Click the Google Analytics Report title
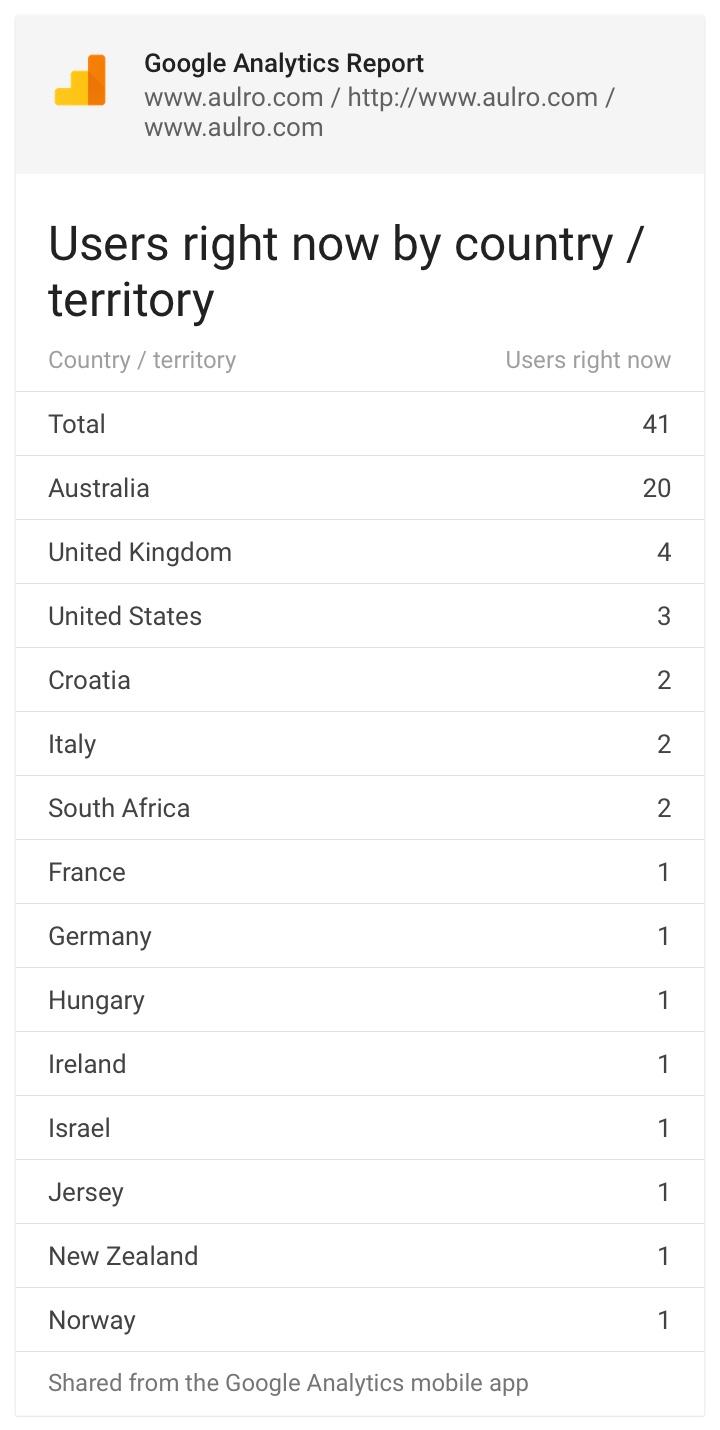 coord(284,63)
